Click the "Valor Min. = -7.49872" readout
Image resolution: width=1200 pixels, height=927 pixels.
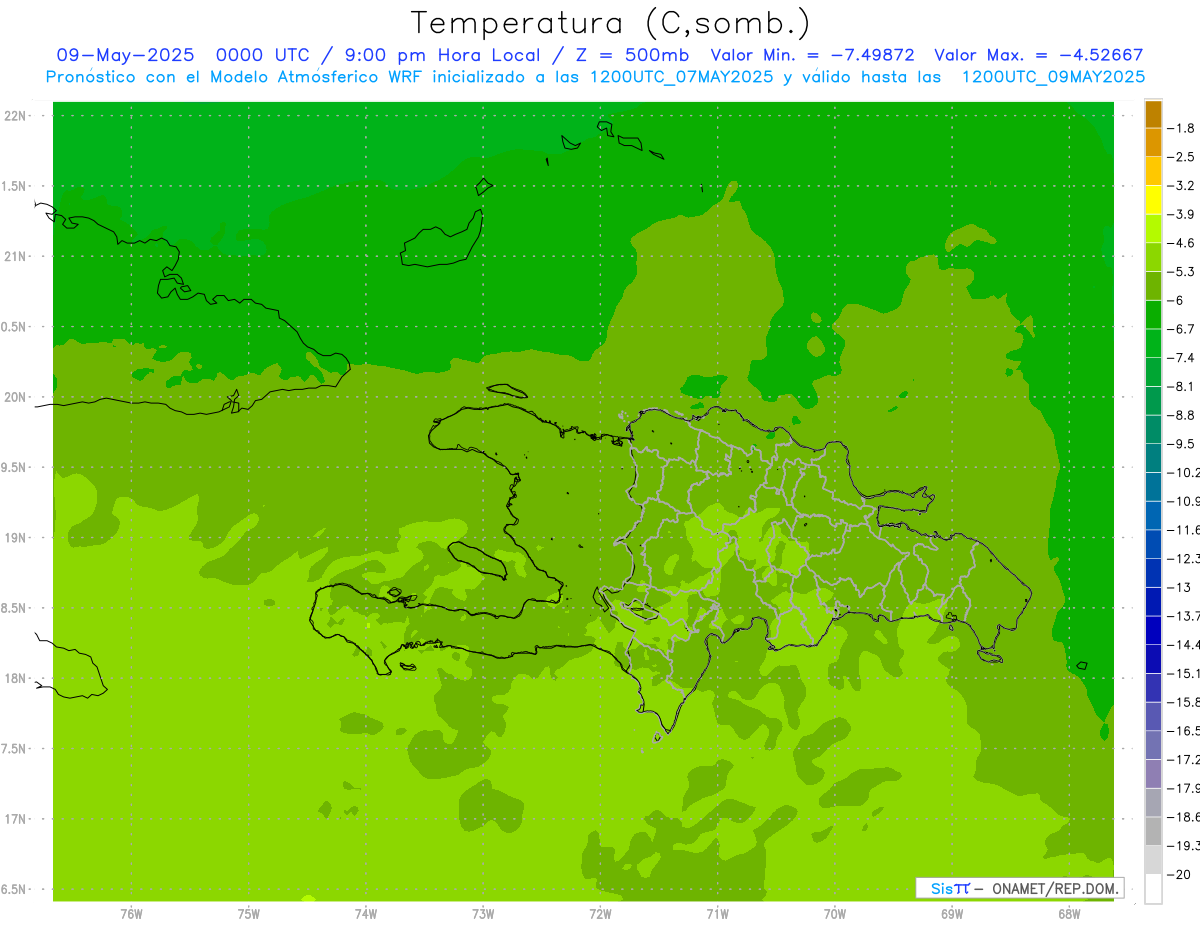(x=812, y=55)
